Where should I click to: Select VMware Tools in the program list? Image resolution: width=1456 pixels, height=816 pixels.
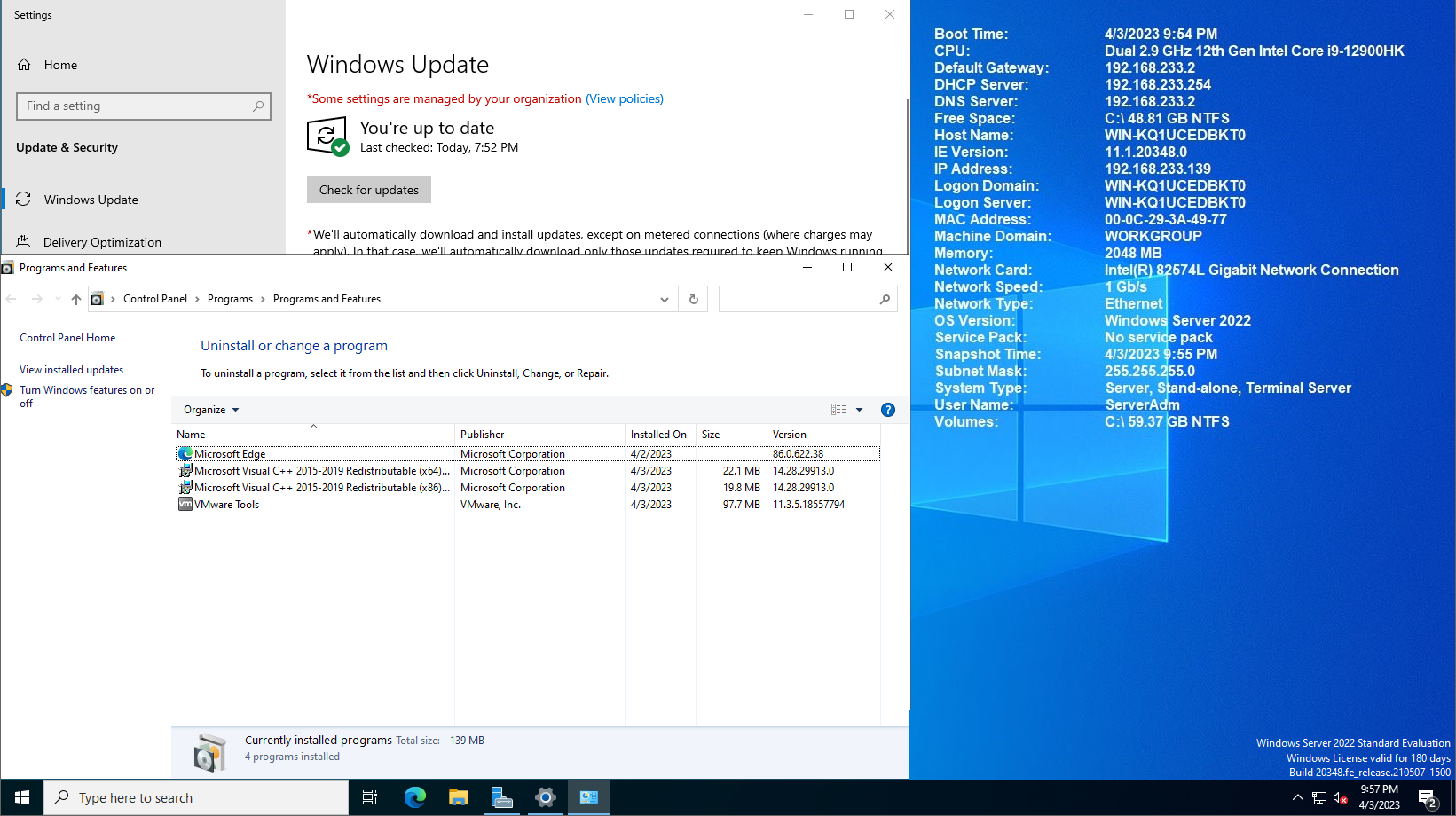click(x=226, y=504)
